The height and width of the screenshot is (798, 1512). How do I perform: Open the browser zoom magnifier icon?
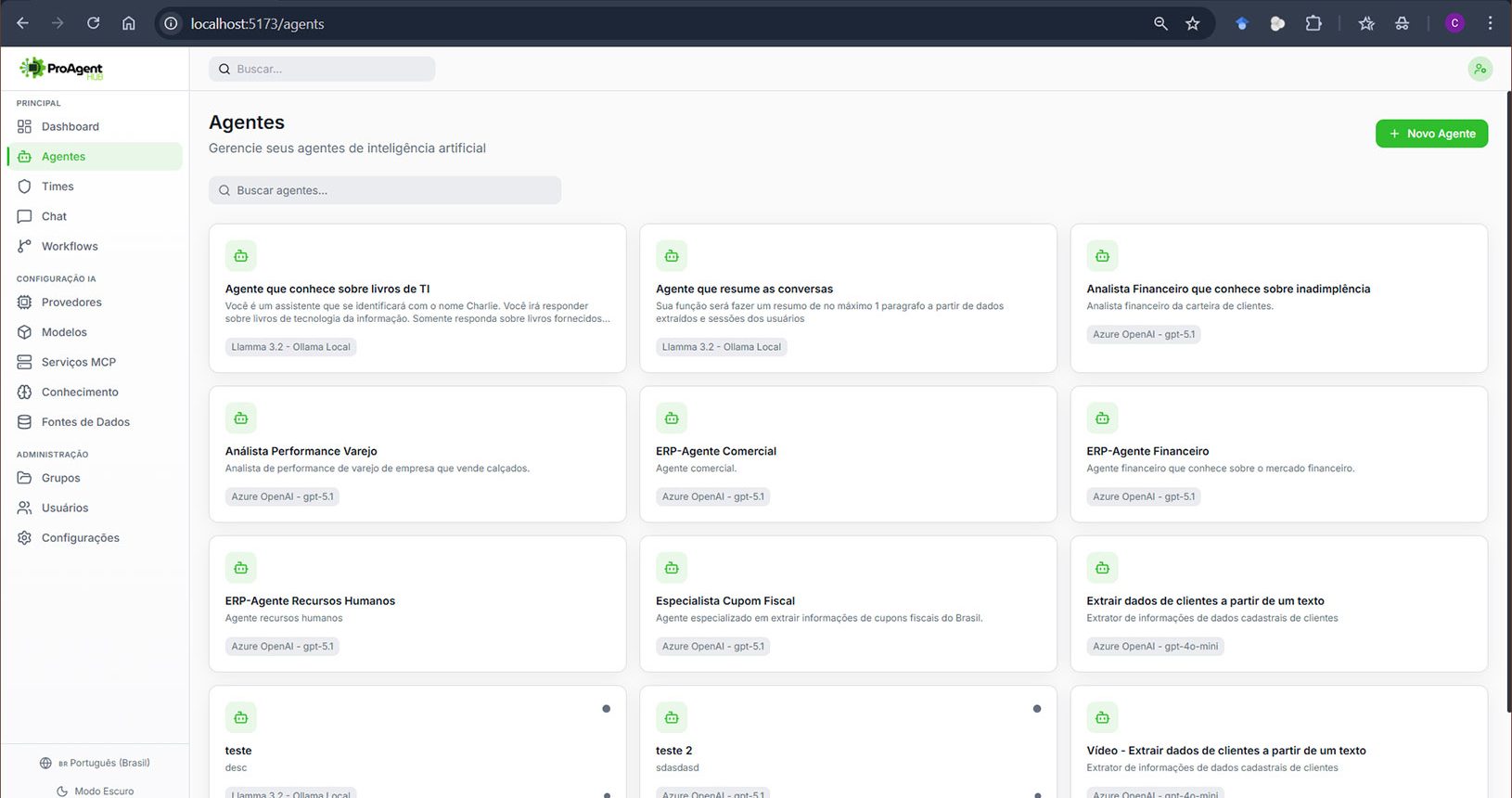[1160, 23]
